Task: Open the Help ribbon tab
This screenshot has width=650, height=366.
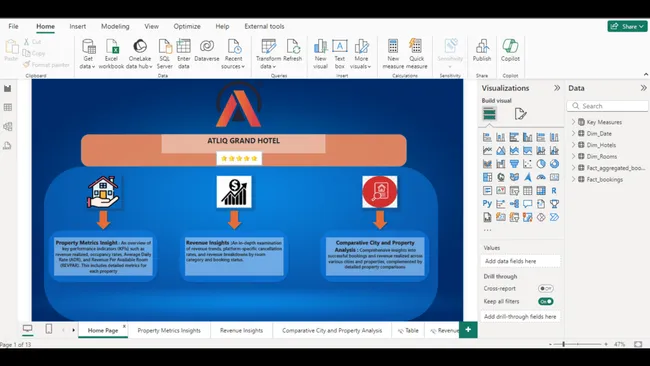Action: [222, 26]
